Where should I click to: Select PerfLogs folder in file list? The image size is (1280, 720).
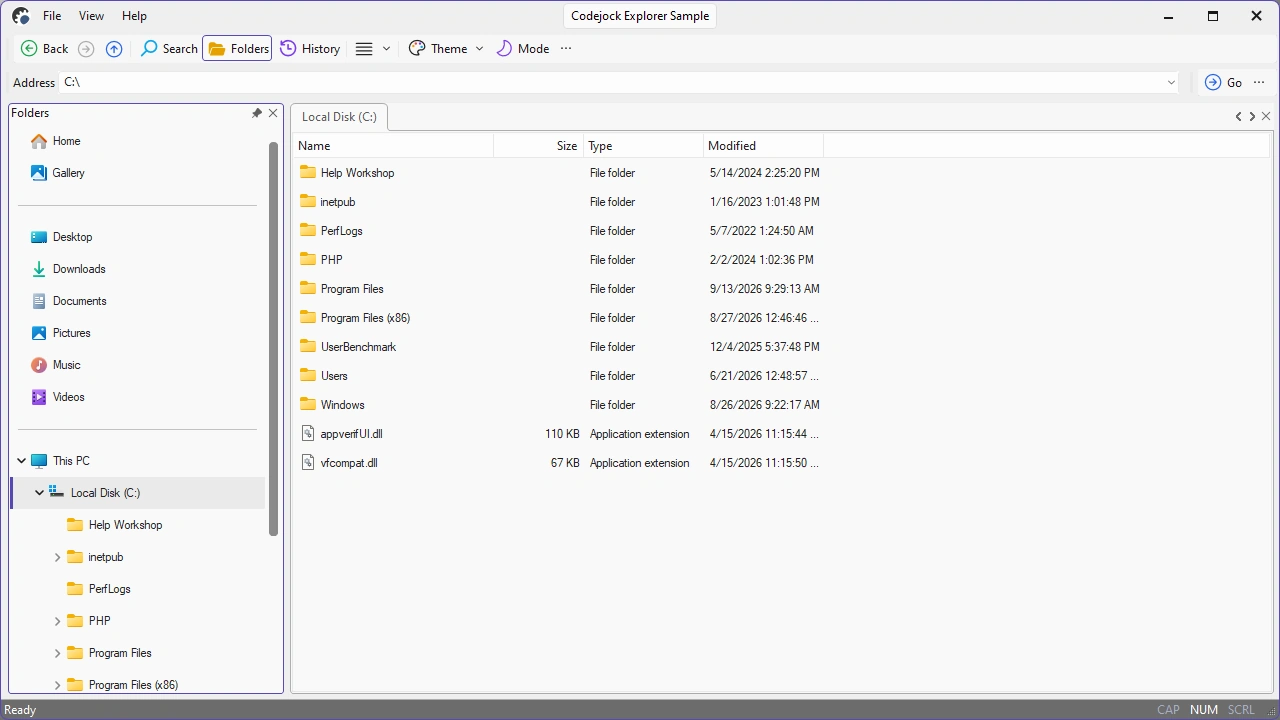point(341,231)
